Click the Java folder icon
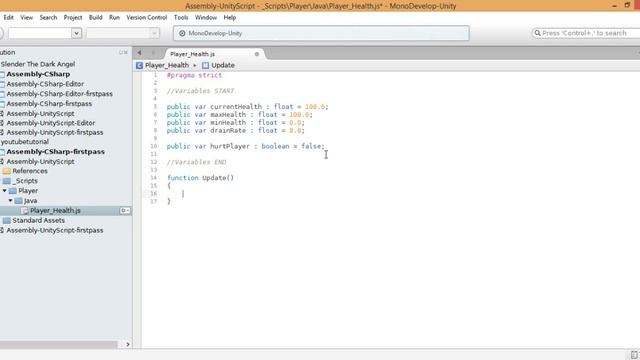 (x=18, y=200)
